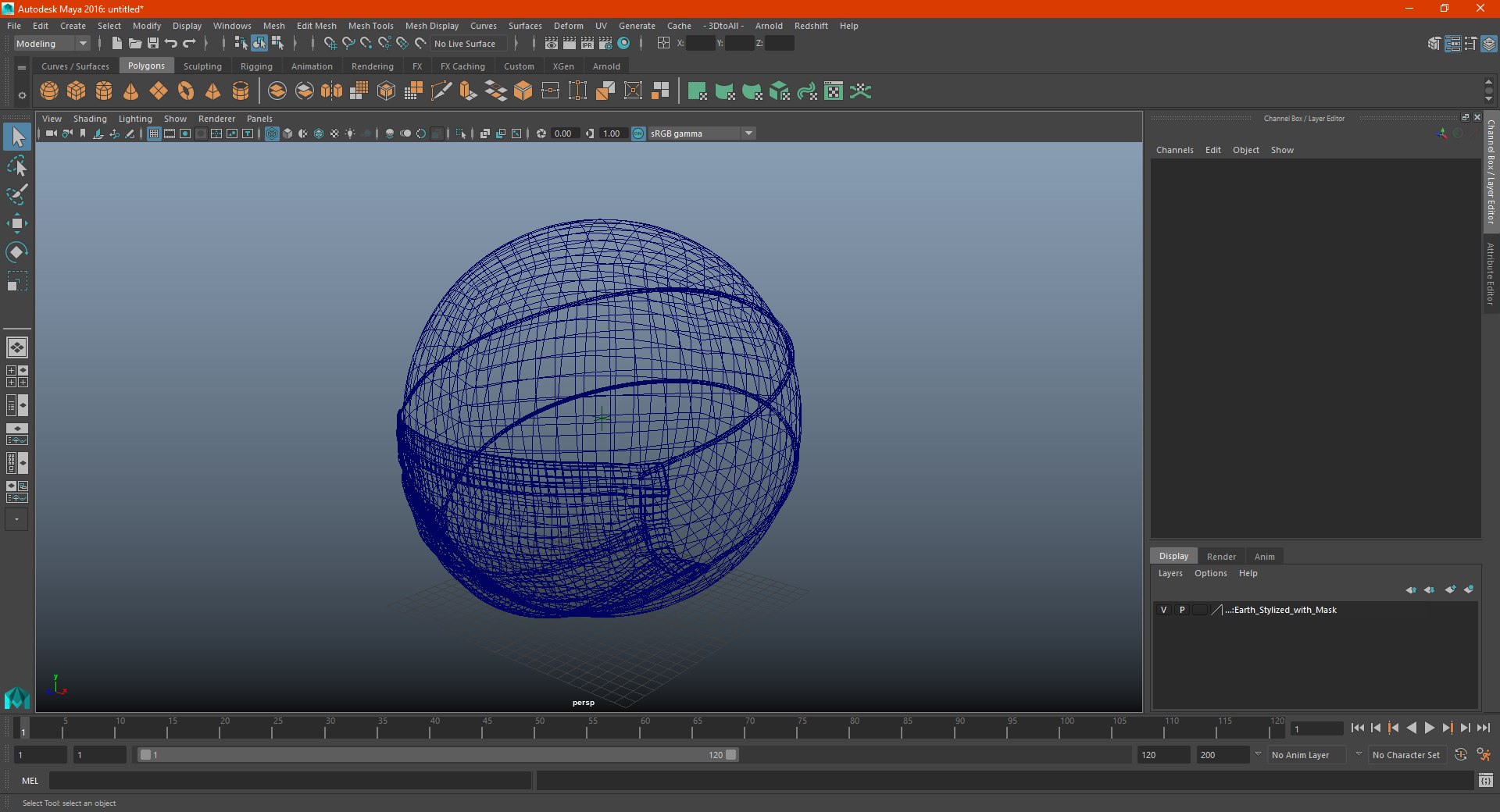Click the Multi-Cut knife shelf icon
The image size is (1500, 812).
coord(441,91)
